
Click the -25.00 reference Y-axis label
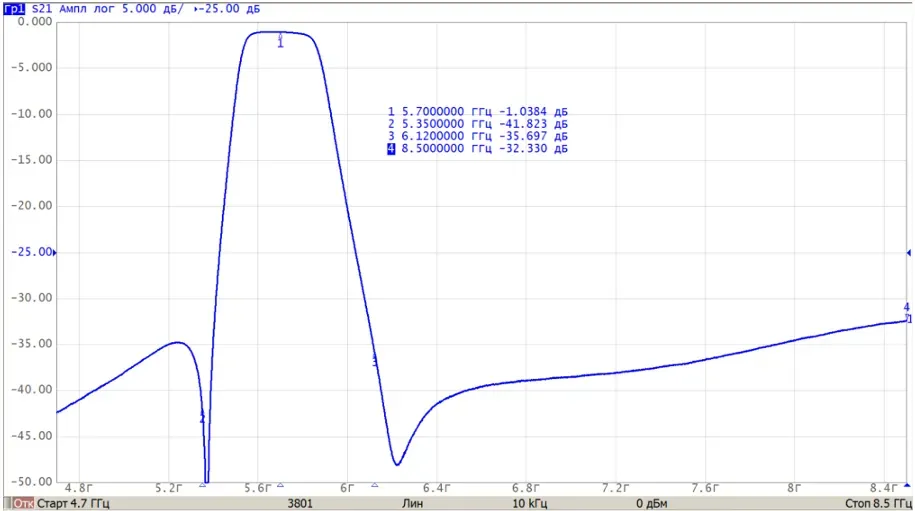pos(32,252)
